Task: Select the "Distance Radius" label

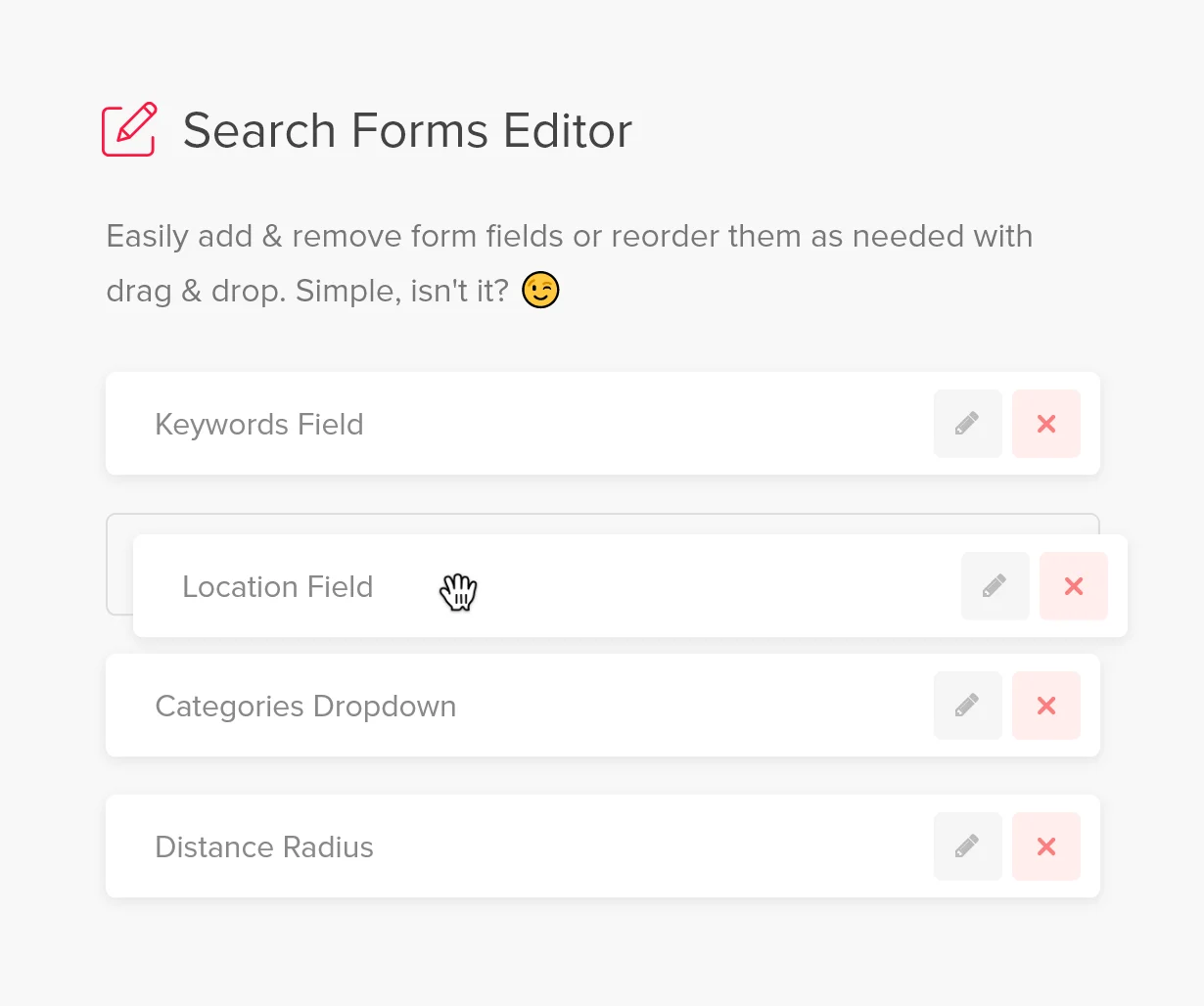Action: click(x=264, y=847)
